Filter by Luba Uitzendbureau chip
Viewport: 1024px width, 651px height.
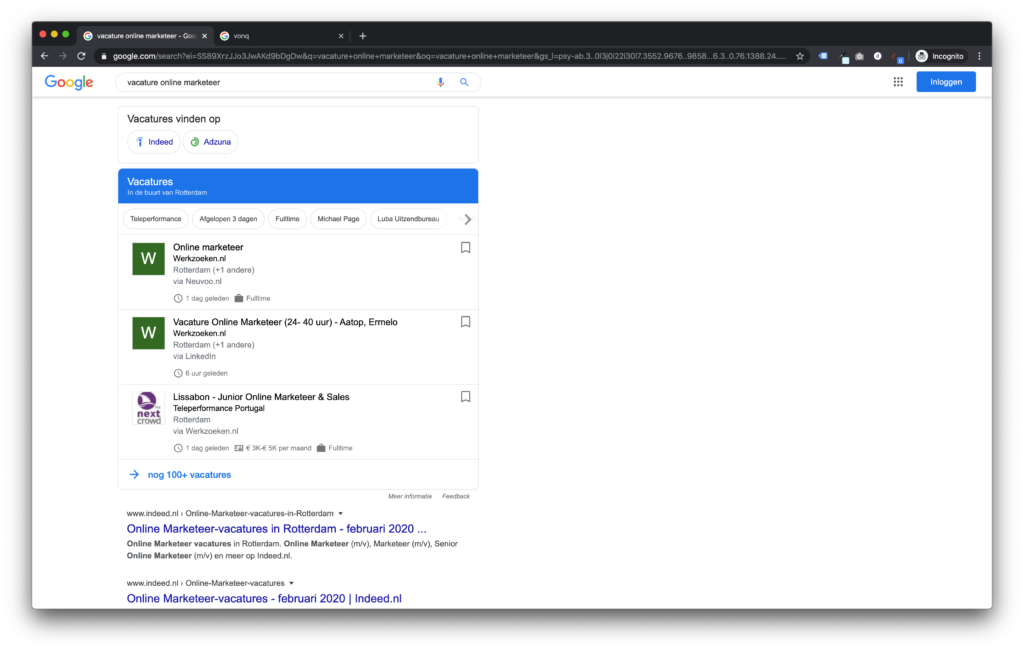(408, 219)
